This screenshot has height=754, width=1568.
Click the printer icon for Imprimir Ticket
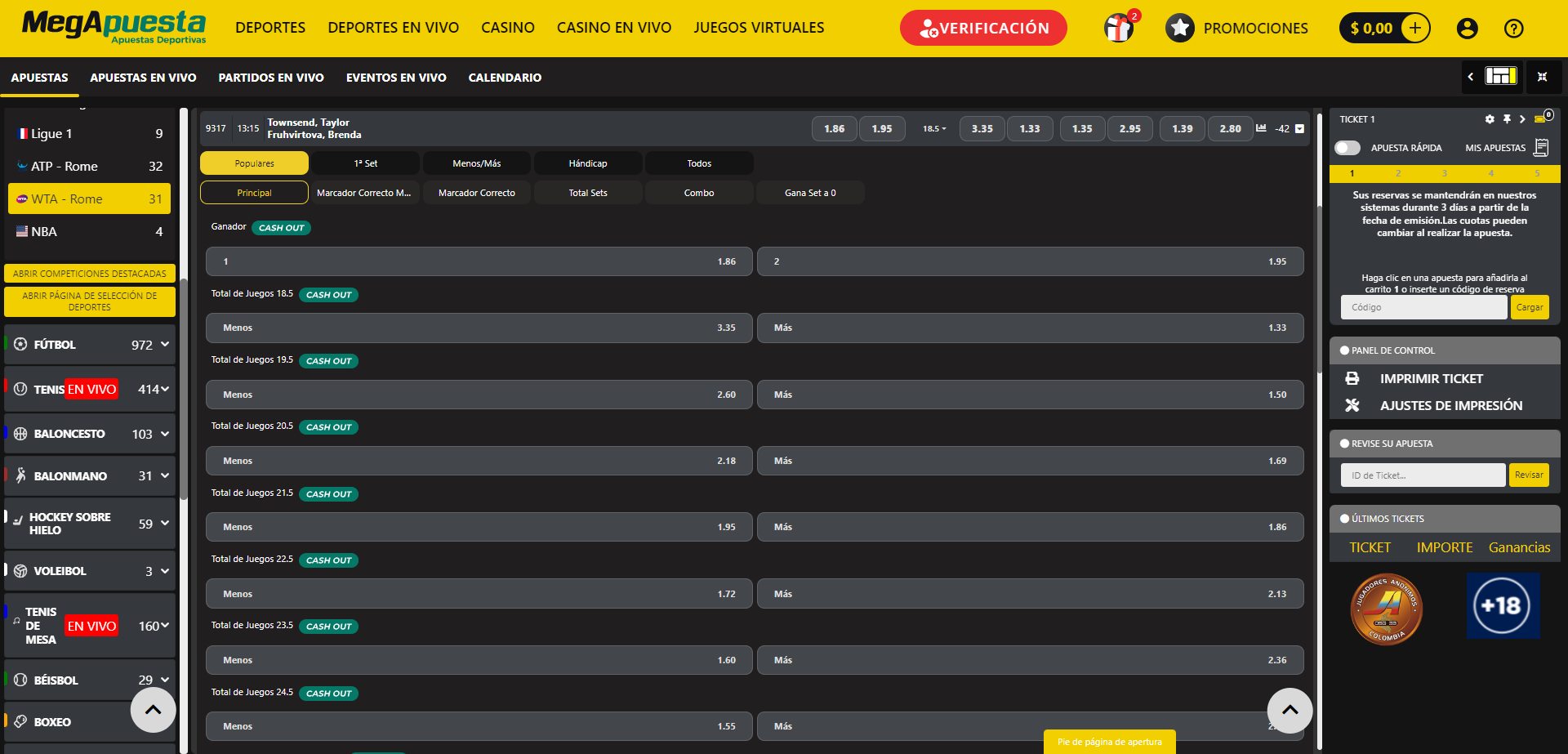(1352, 379)
